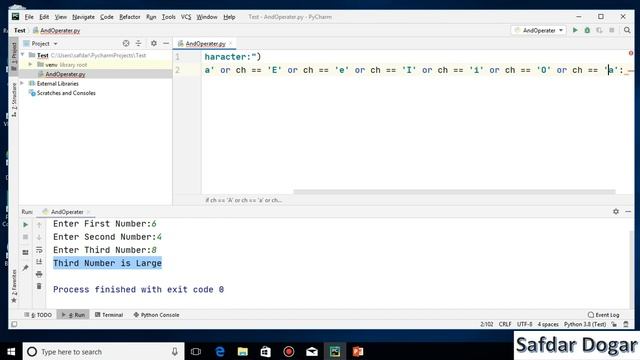Image resolution: width=640 pixels, height=360 pixels.
Task: Pin the Run tab icon
Action: pos(25,268)
